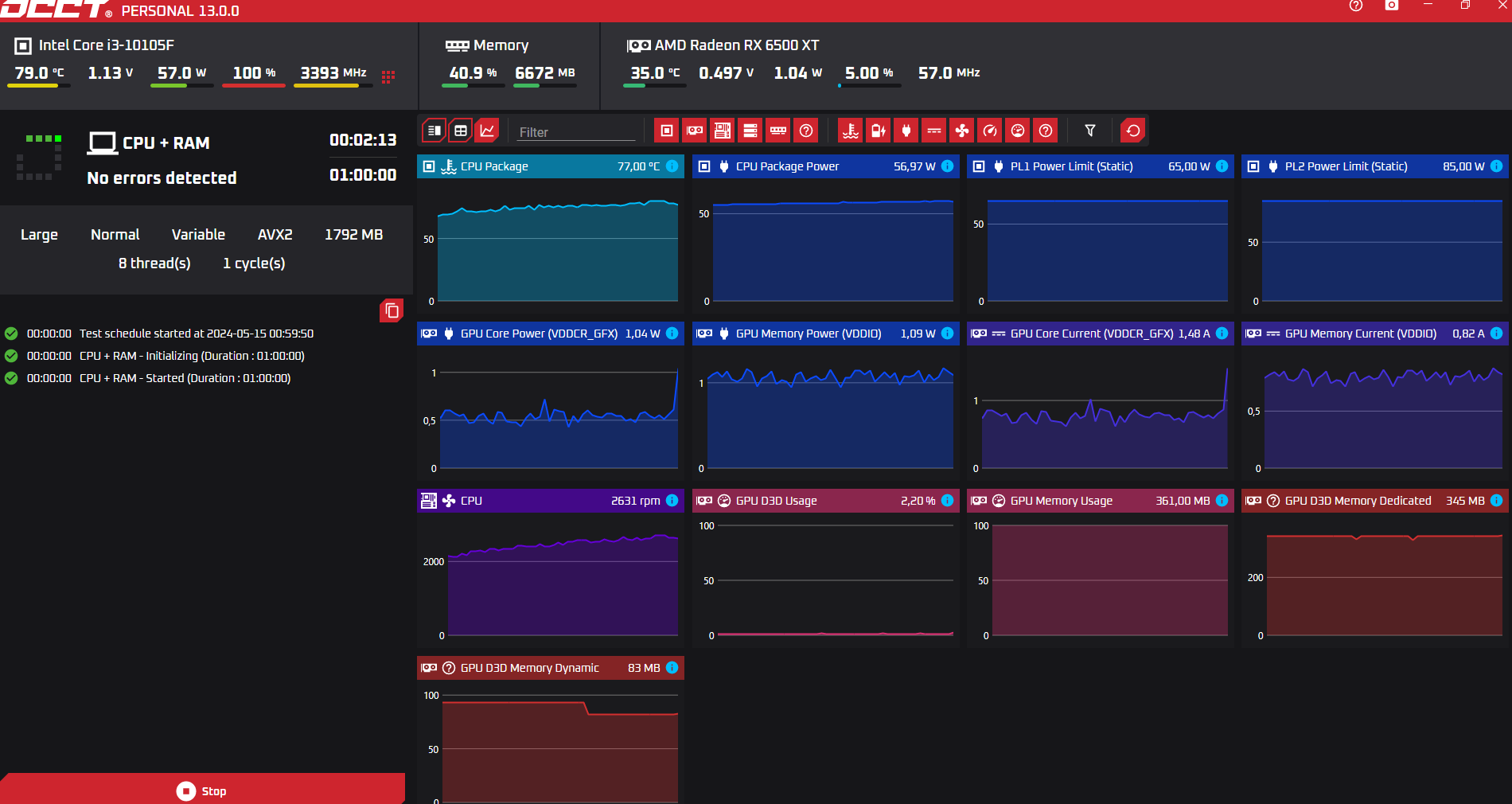
Task: Select the CPU Package temperature panel header
Action: (x=550, y=166)
